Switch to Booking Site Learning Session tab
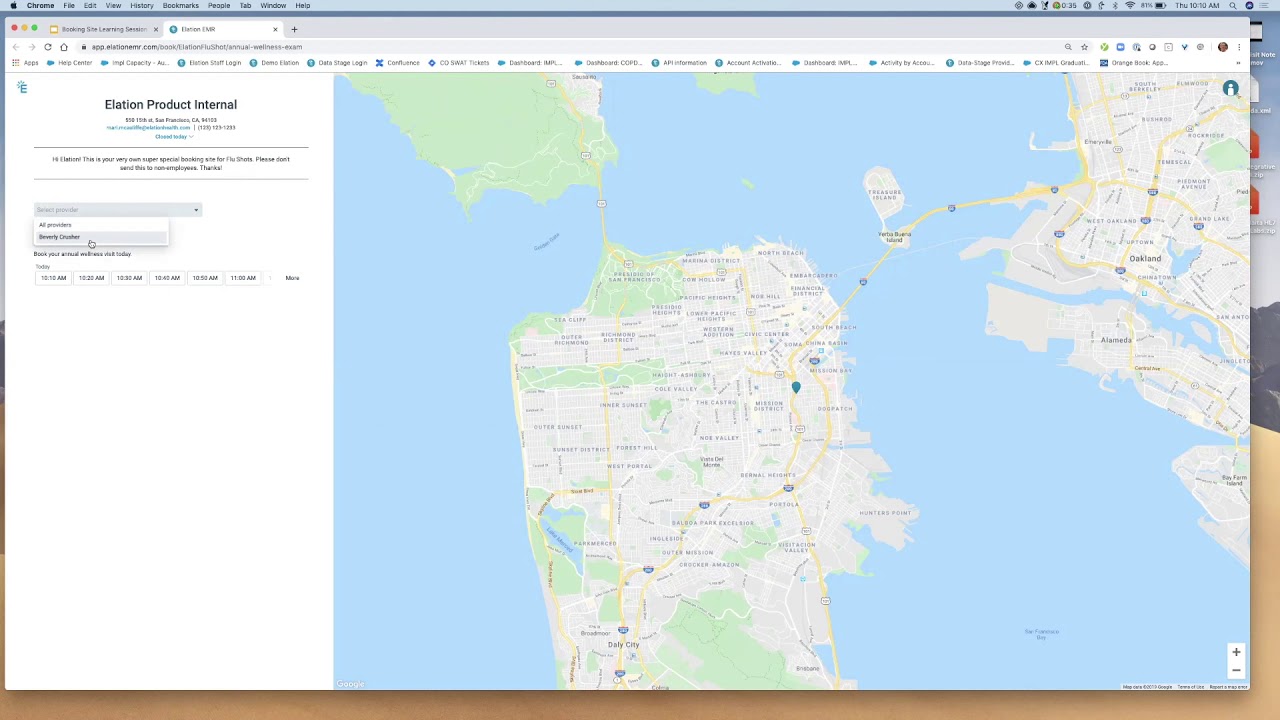 pyautogui.click(x=102, y=29)
